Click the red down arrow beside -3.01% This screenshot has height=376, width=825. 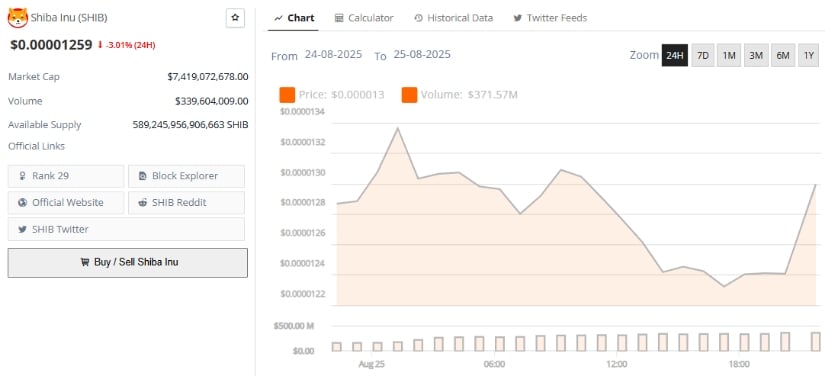(x=100, y=45)
